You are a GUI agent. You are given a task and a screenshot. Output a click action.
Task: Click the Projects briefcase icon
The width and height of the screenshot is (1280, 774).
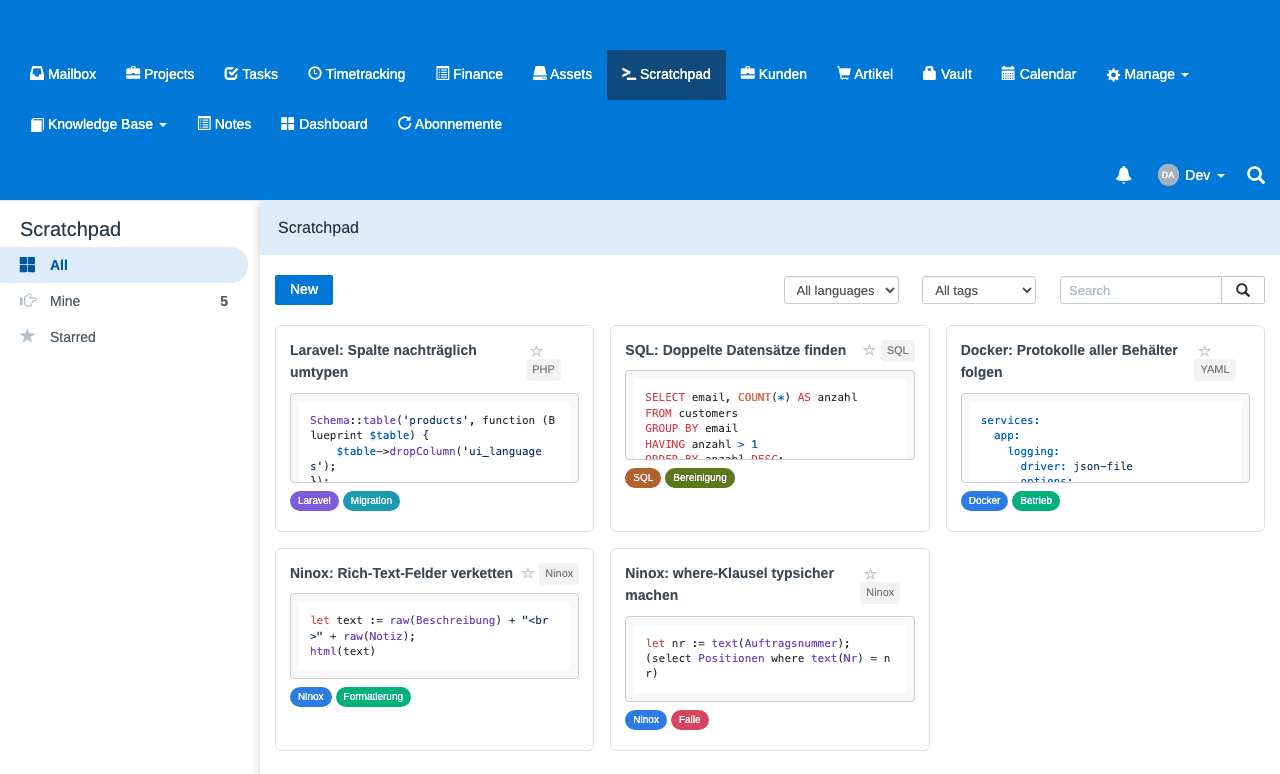(x=133, y=74)
